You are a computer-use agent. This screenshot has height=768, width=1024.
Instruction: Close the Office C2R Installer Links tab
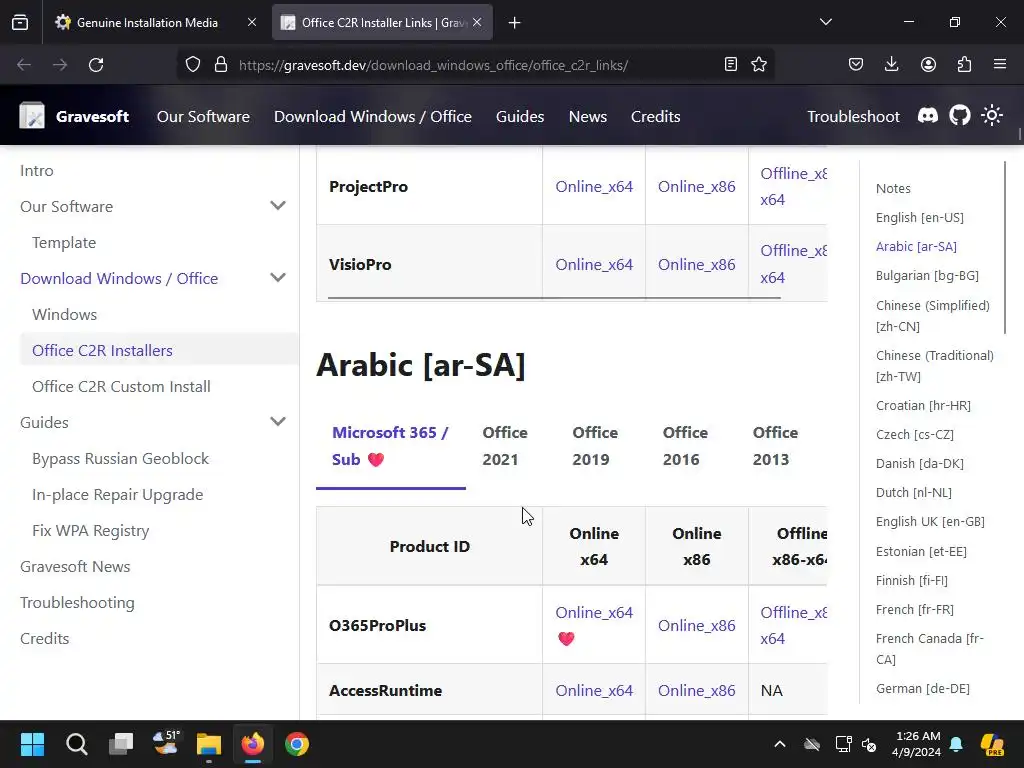point(477,23)
